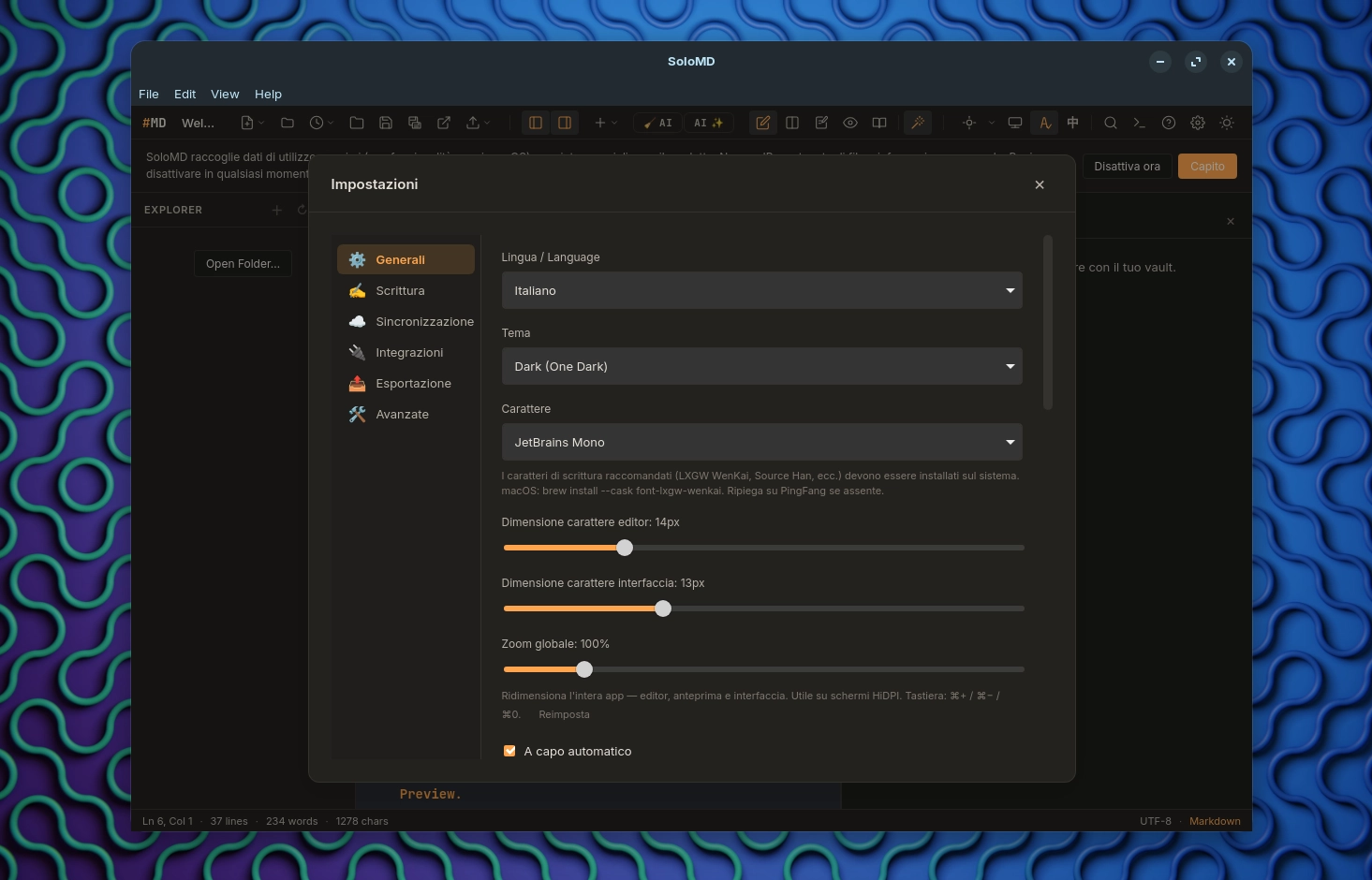
Task: Toggle the A capo automatico checkbox
Action: tap(509, 751)
